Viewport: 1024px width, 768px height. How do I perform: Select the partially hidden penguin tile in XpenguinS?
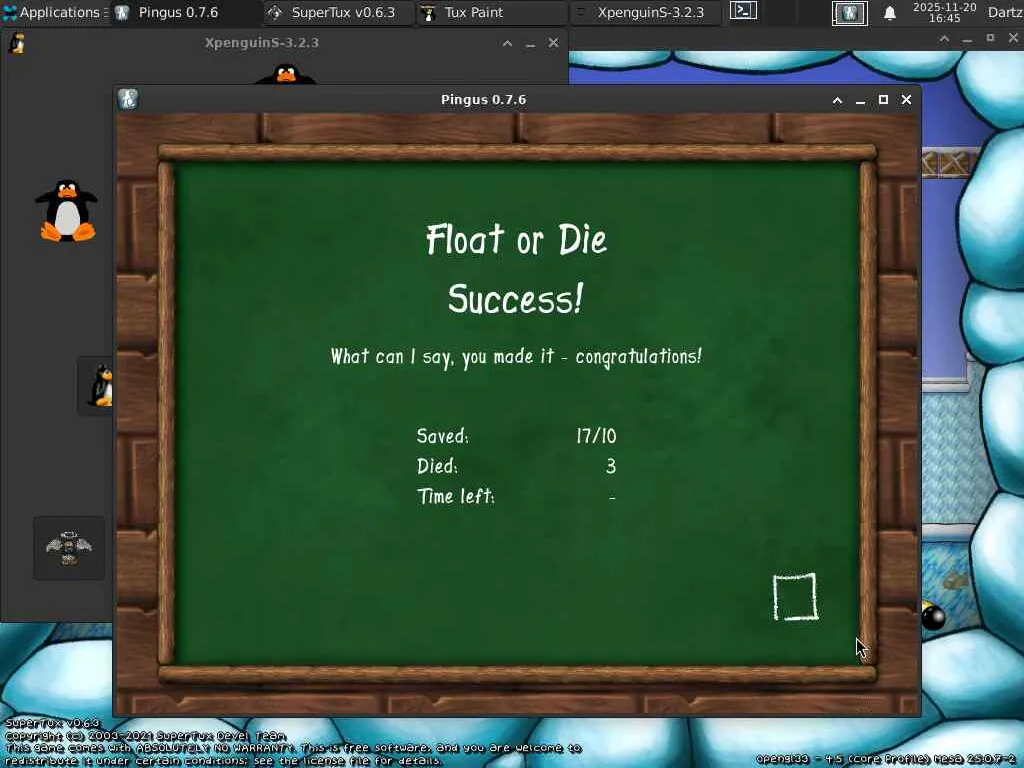pos(95,387)
